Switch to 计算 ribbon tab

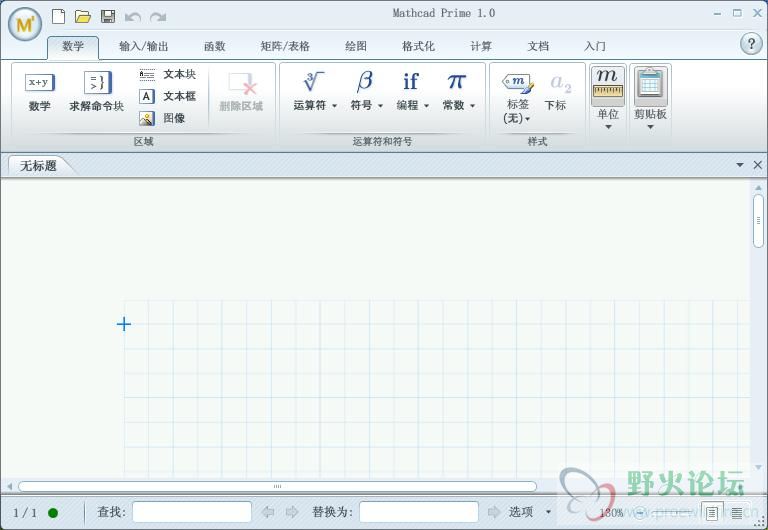481,47
